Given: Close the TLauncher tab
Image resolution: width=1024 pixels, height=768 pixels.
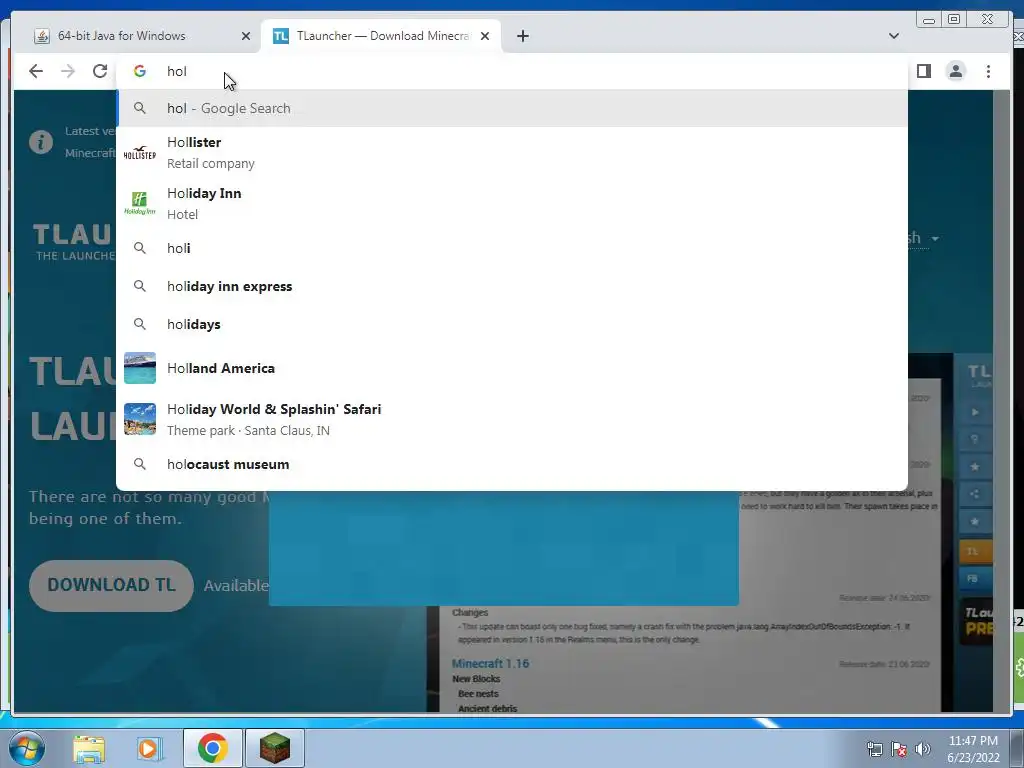Looking at the screenshot, I should pyautogui.click(x=485, y=36).
